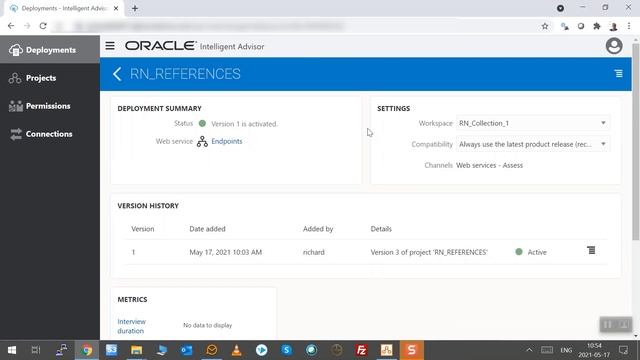
Task: Click the web service endpoints icon
Action: pyautogui.click(x=202, y=141)
